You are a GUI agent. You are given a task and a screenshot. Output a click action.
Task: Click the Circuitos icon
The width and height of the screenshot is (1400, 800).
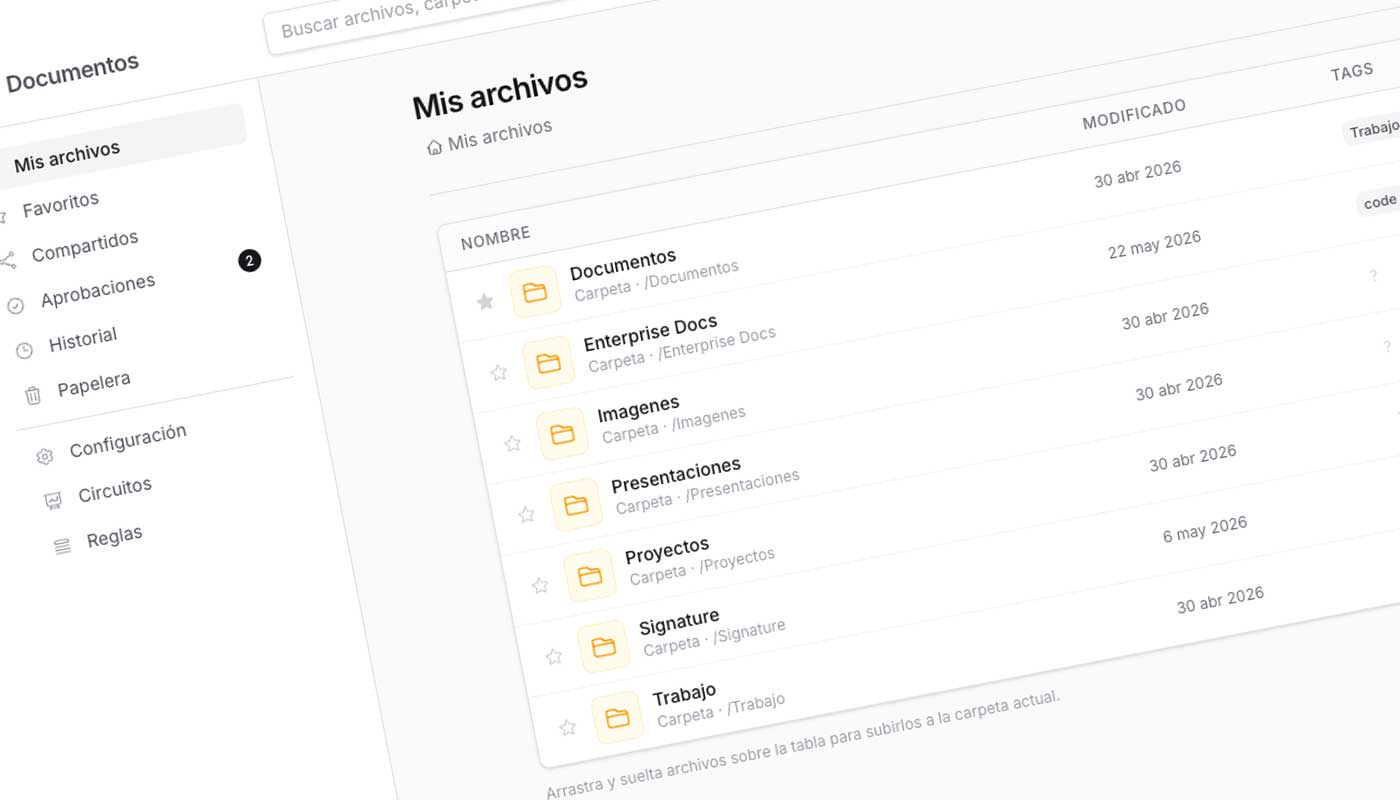coord(53,500)
